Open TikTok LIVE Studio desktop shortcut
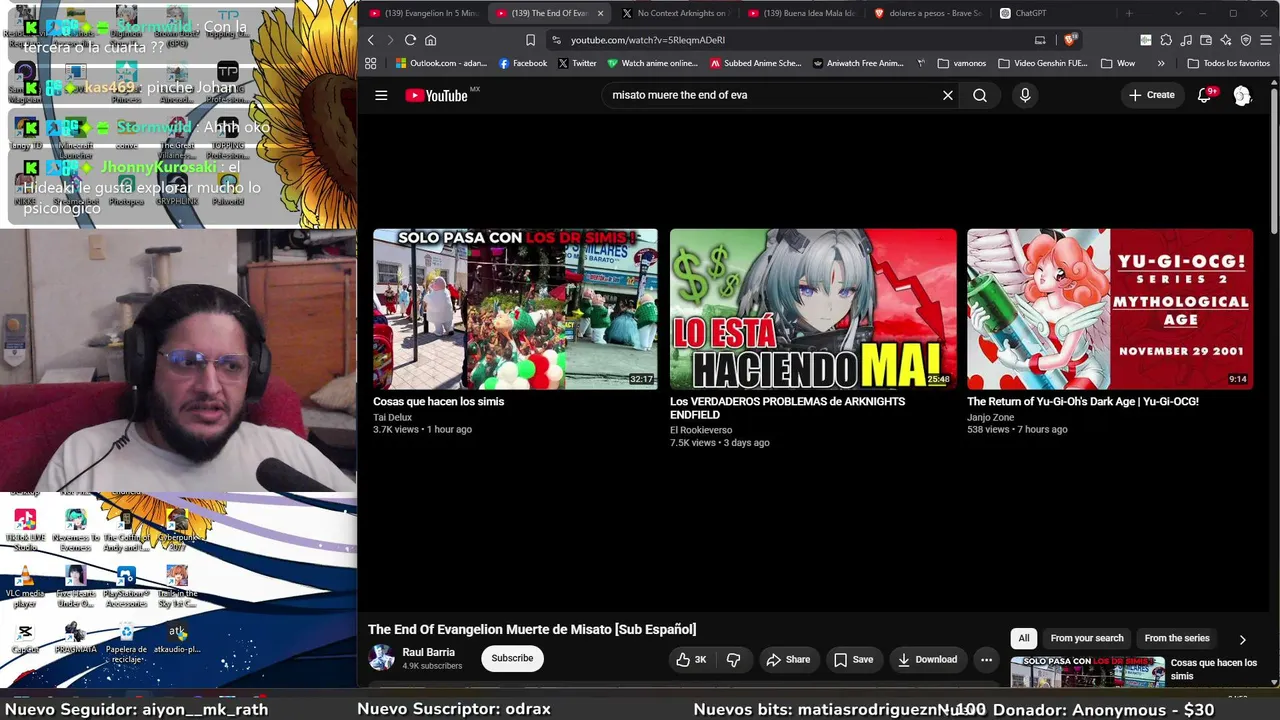This screenshot has width=1280, height=720. pos(25,530)
